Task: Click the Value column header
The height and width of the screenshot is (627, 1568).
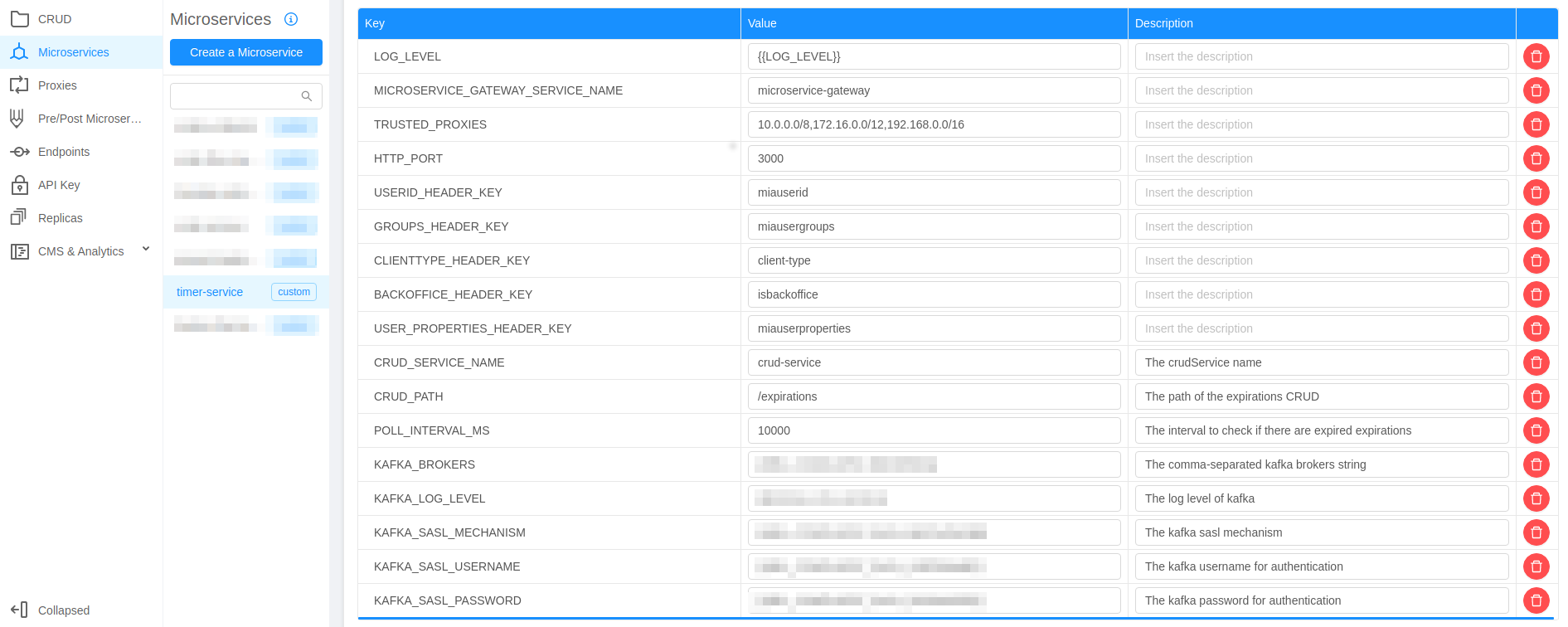Action: pos(934,23)
